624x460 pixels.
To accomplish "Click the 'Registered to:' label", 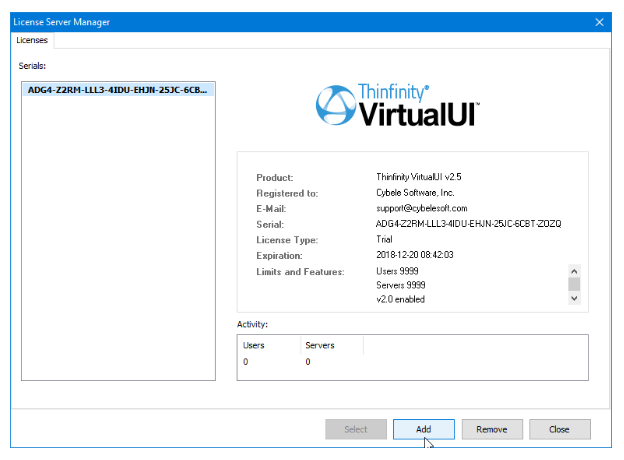I will 287,193.
